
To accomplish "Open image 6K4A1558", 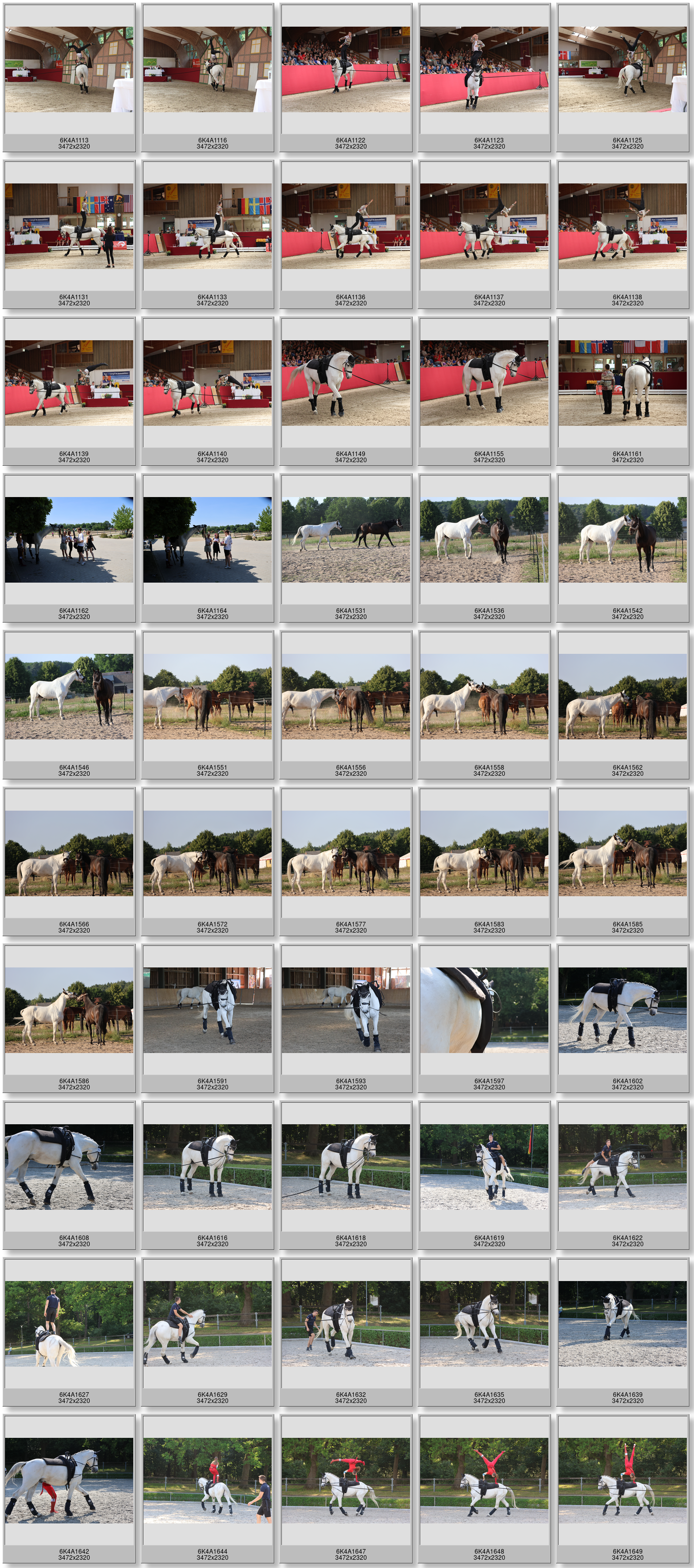I will (484, 697).
